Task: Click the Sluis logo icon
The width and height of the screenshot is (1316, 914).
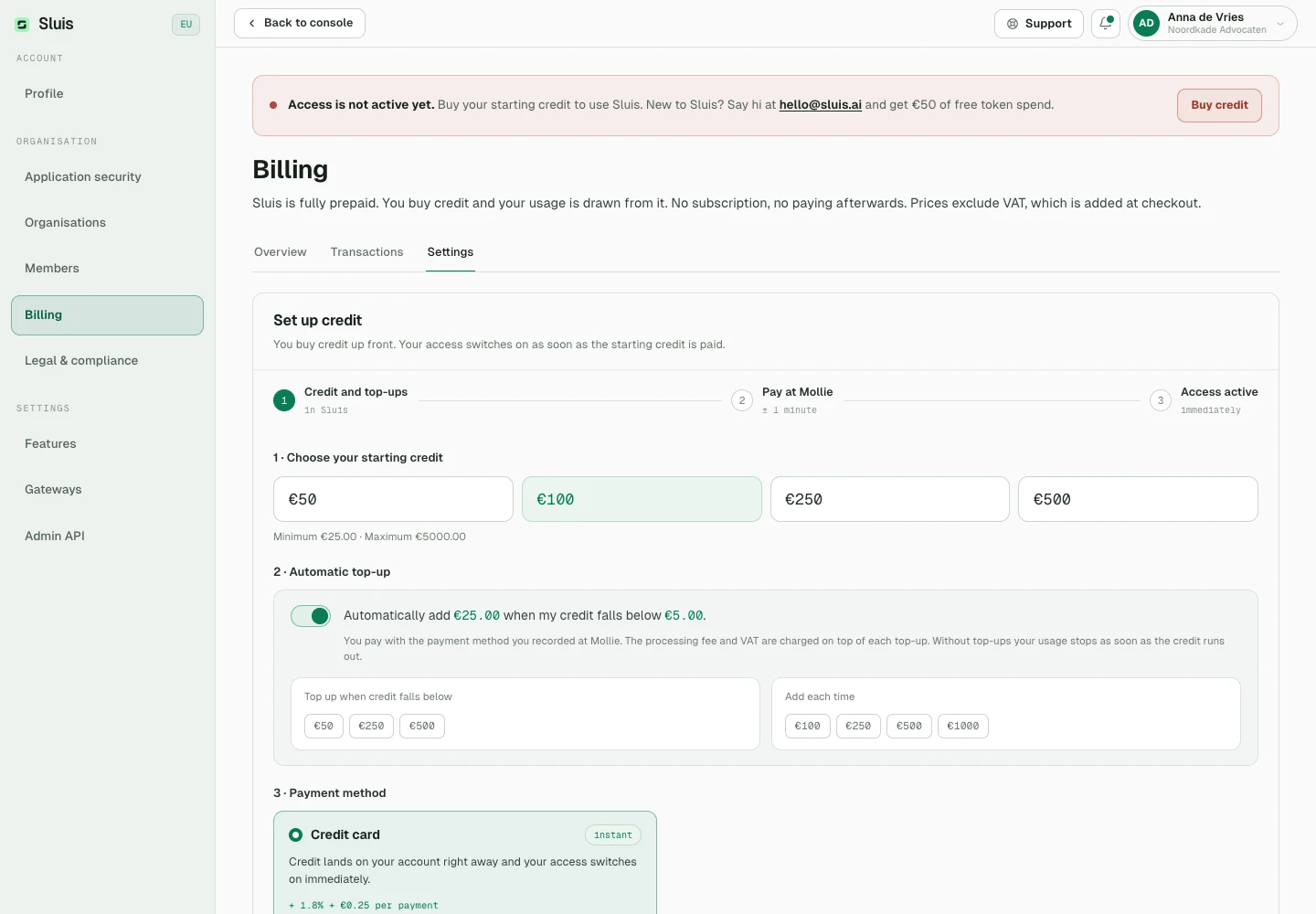Action: [x=22, y=25]
